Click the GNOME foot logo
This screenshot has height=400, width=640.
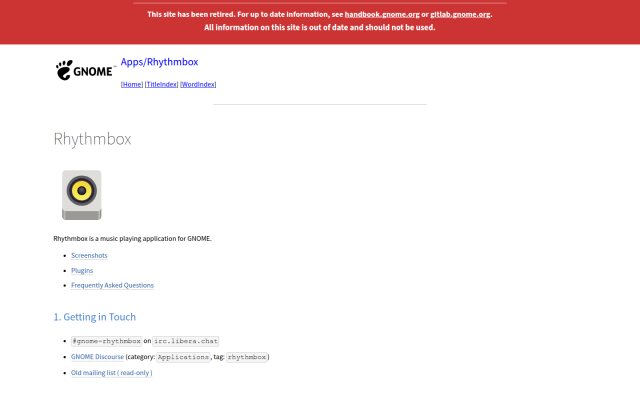click(84, 70)
